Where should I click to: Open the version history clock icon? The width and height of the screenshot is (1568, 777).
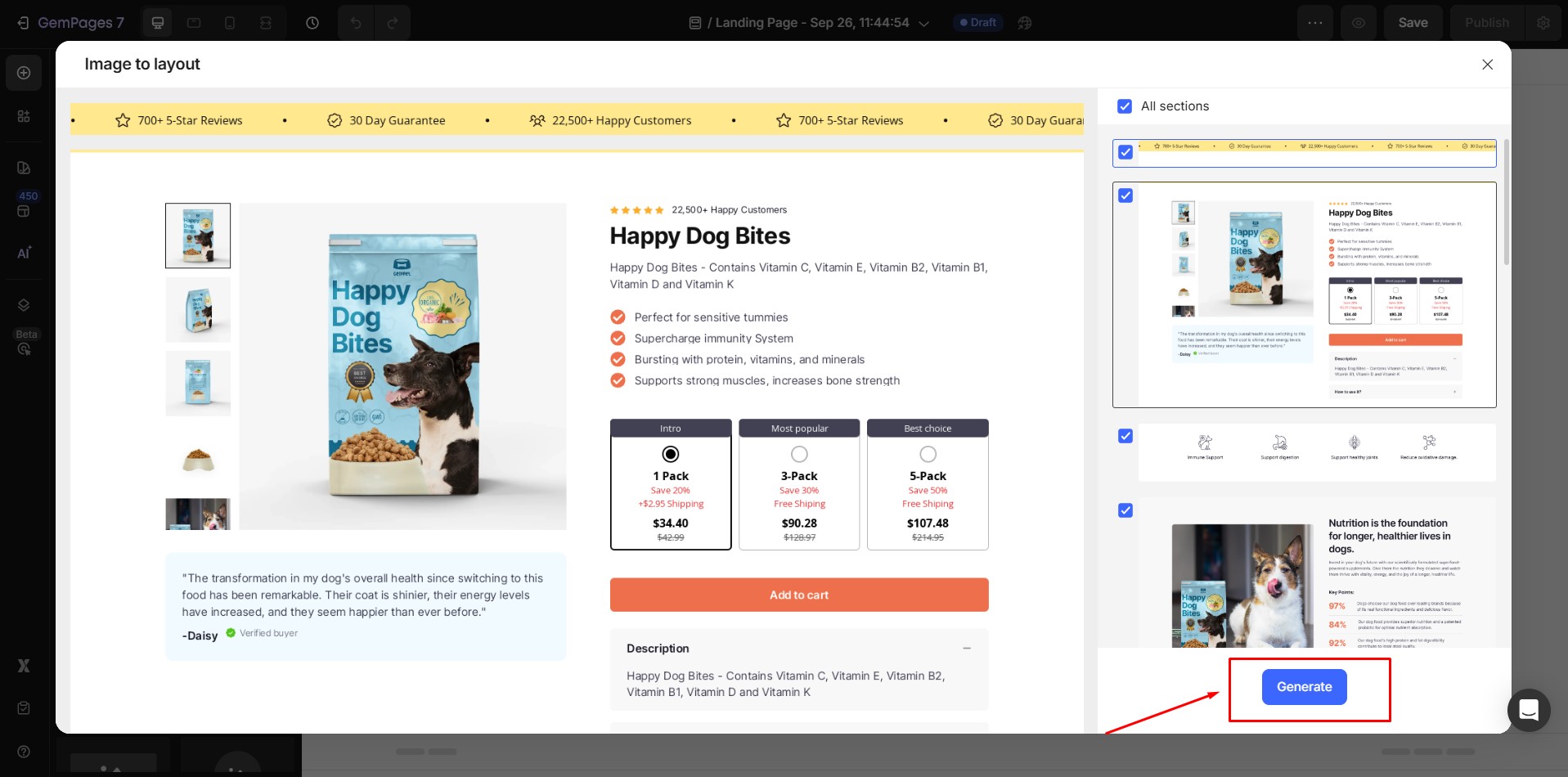click(x=312, y=23)
